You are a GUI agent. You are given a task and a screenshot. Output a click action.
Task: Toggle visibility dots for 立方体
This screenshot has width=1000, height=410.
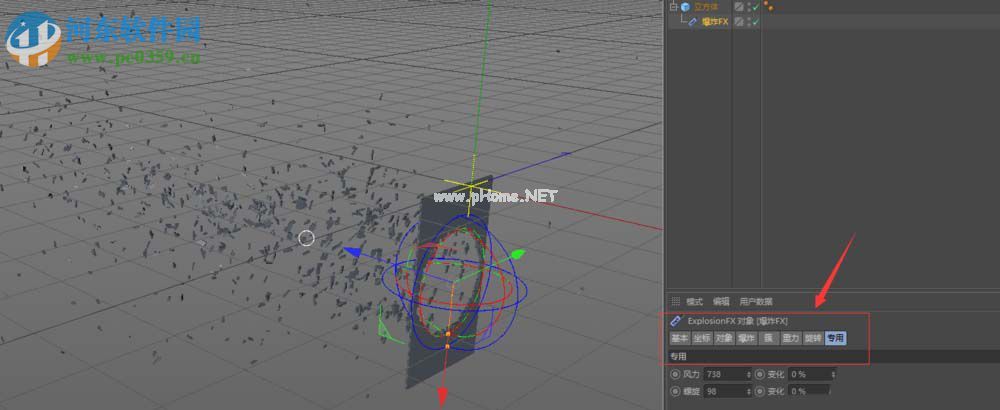748,7
